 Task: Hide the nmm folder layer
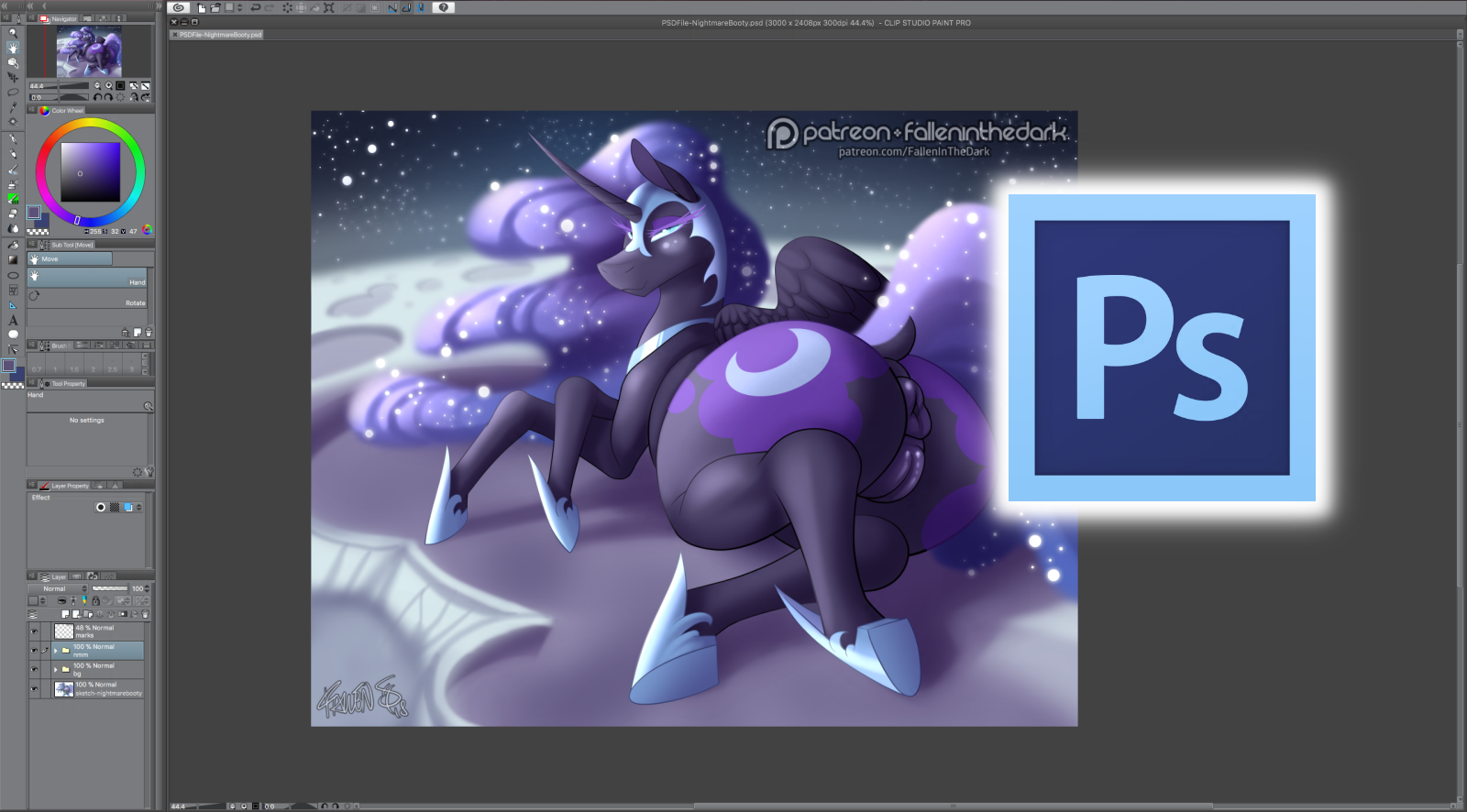[x=35, y=650]
